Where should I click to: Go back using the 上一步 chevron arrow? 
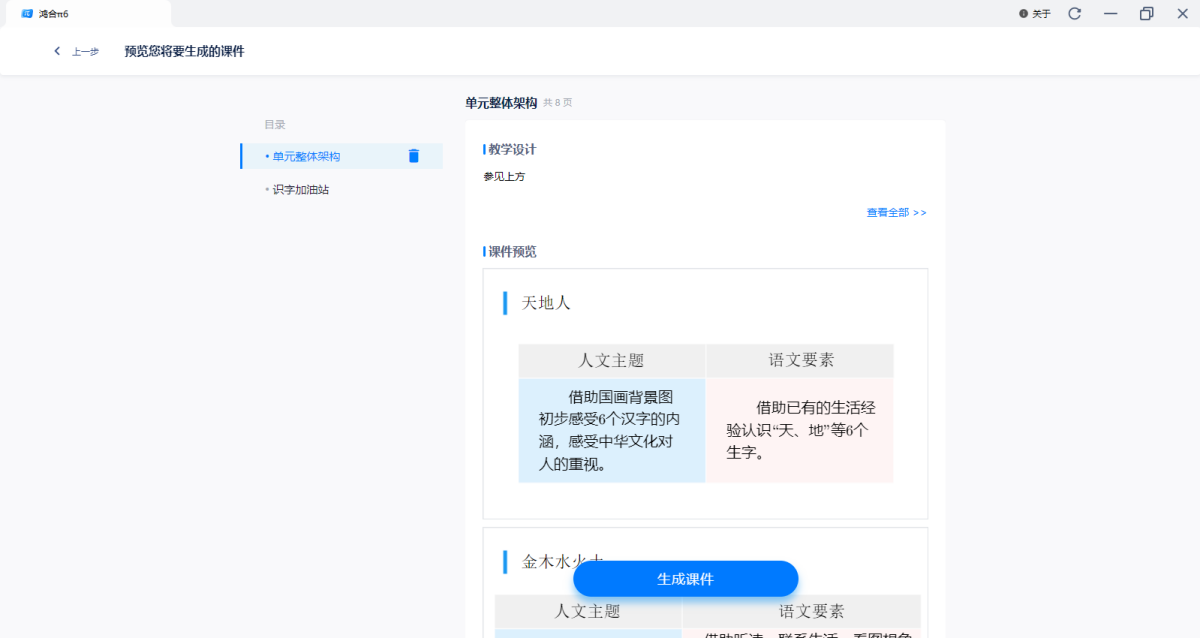[x=57, y=51]
